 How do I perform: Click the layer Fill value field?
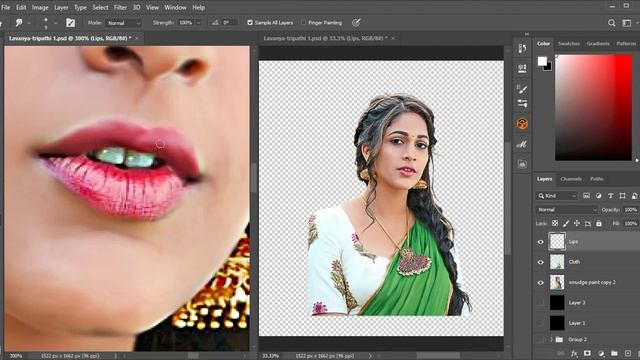[630, 223]
